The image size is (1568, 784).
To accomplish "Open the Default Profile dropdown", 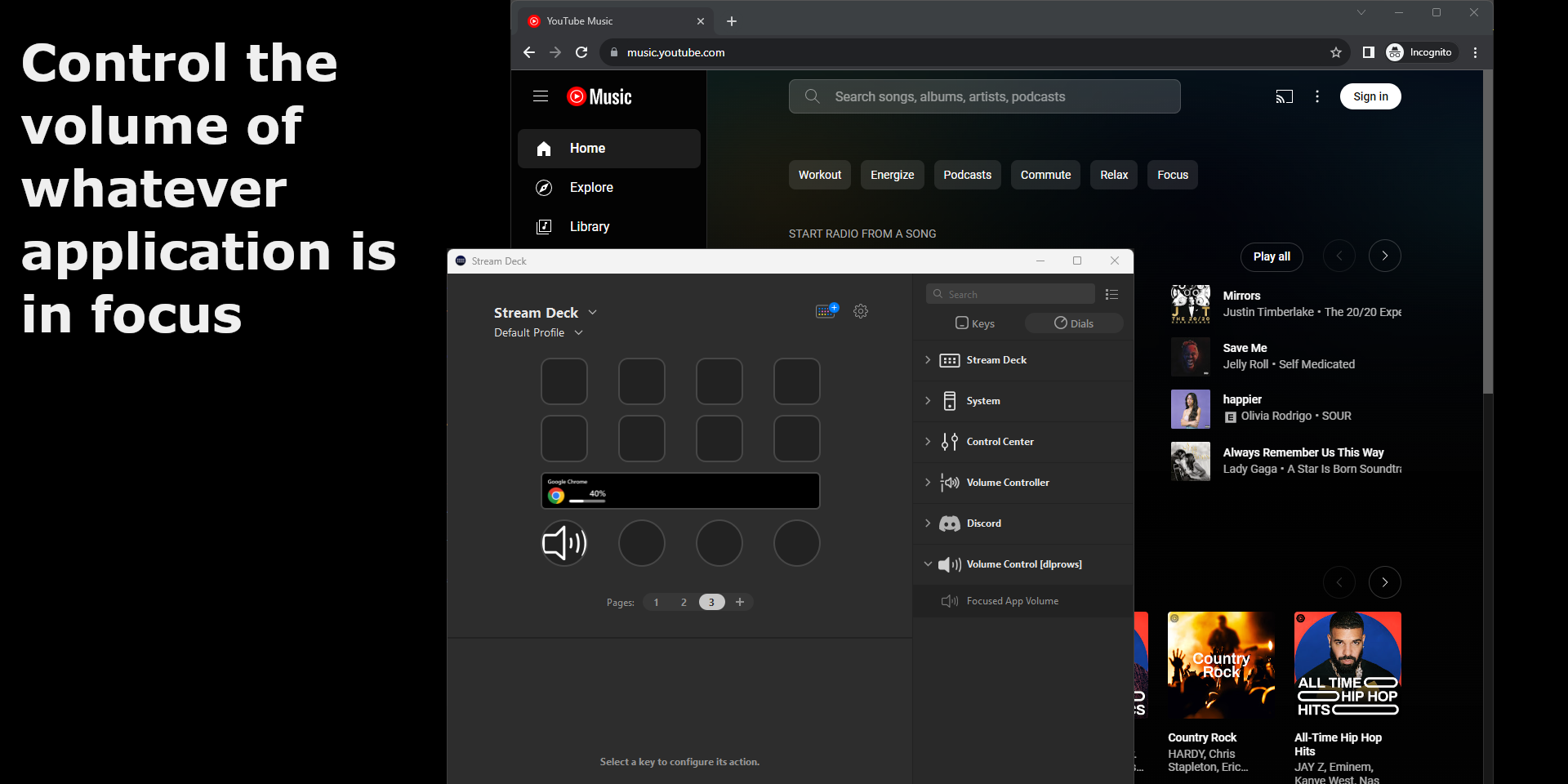I will 539,332.
